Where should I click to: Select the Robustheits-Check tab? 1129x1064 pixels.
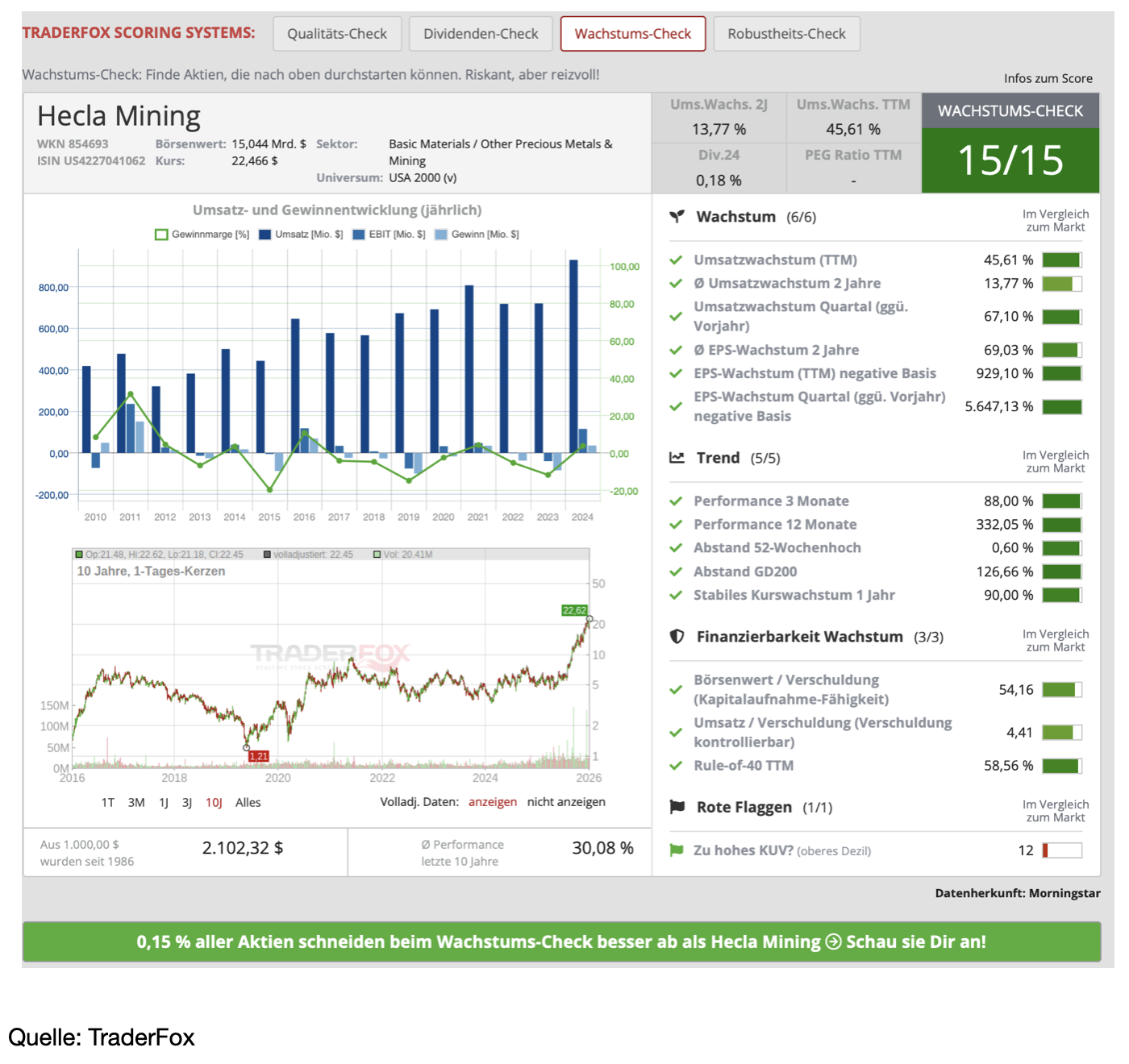pos(786,34)
